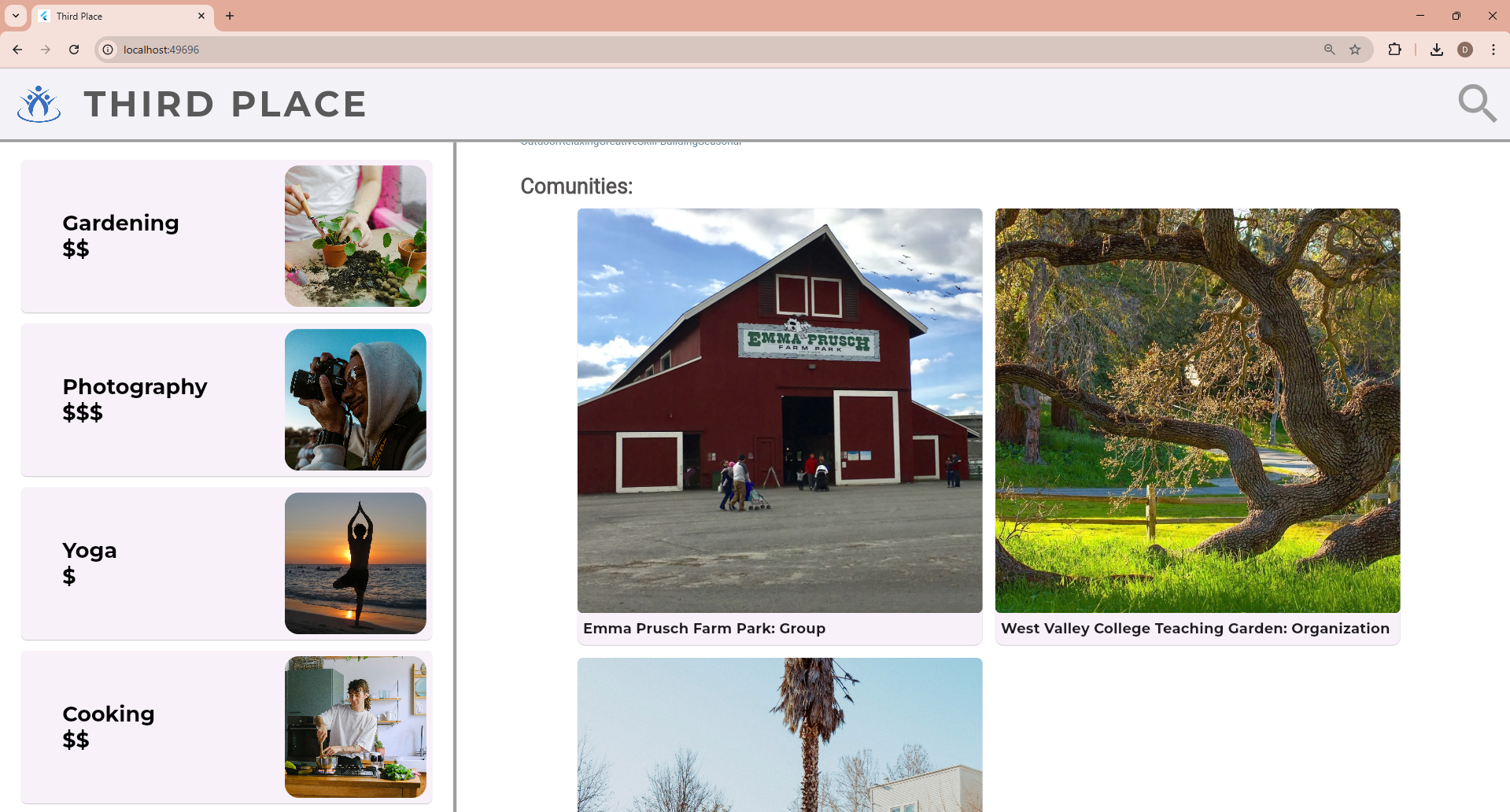Image resolution: width=1510 pixels, height=812 pixels.
Task: Open the Extensions puzzle icon
Action: point(1394,50)
